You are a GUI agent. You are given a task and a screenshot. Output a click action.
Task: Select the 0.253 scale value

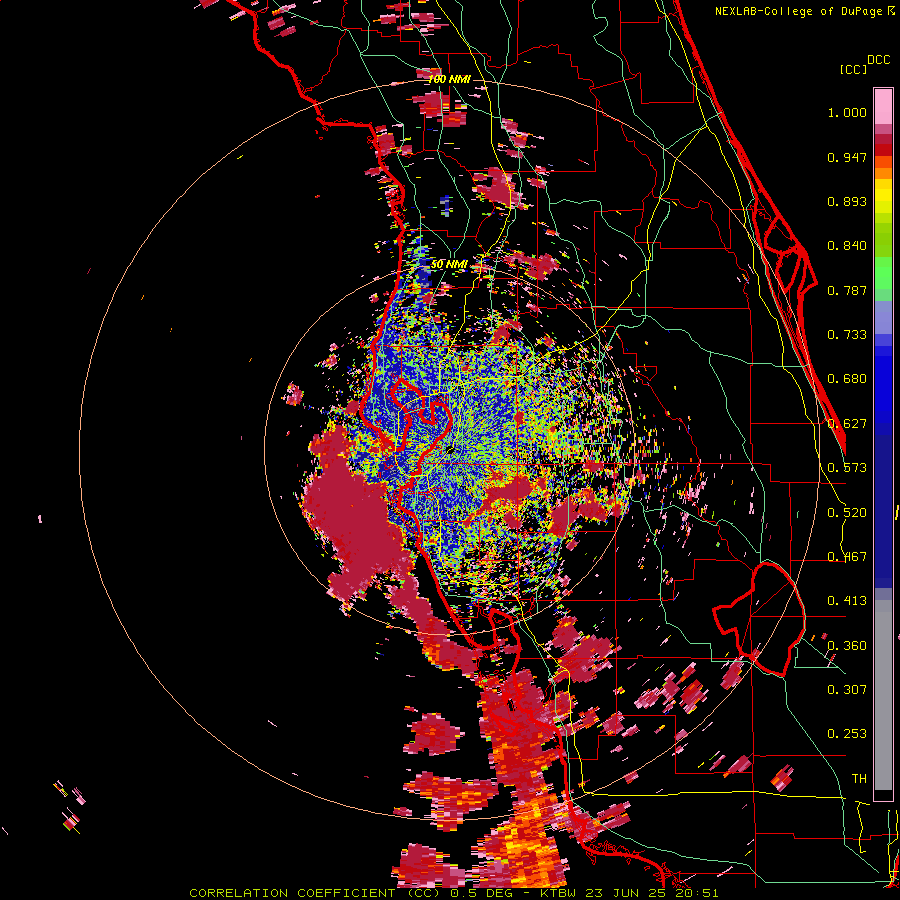[847, 734]
